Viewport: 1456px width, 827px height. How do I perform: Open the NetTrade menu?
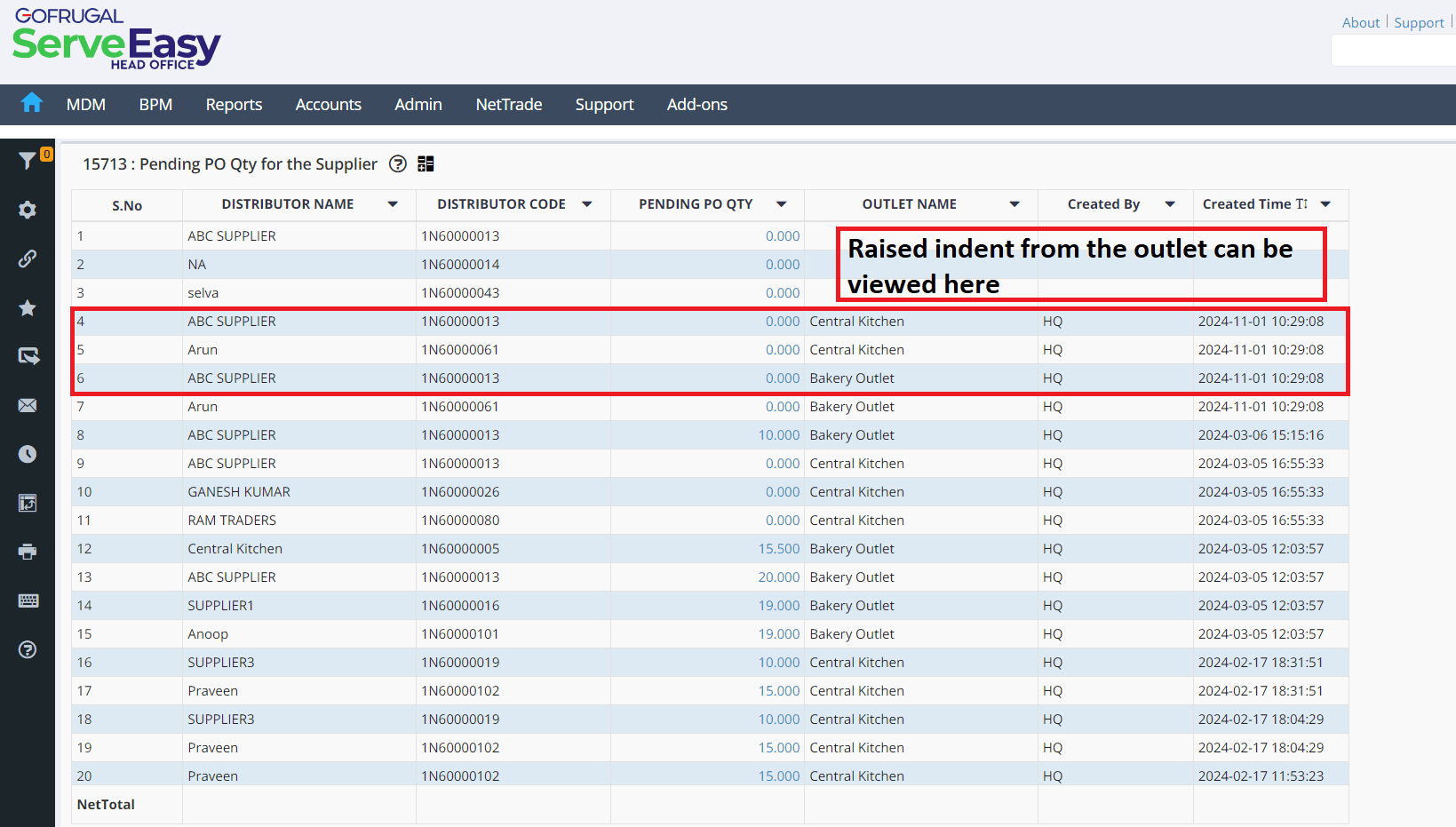(x=508, y=105)
